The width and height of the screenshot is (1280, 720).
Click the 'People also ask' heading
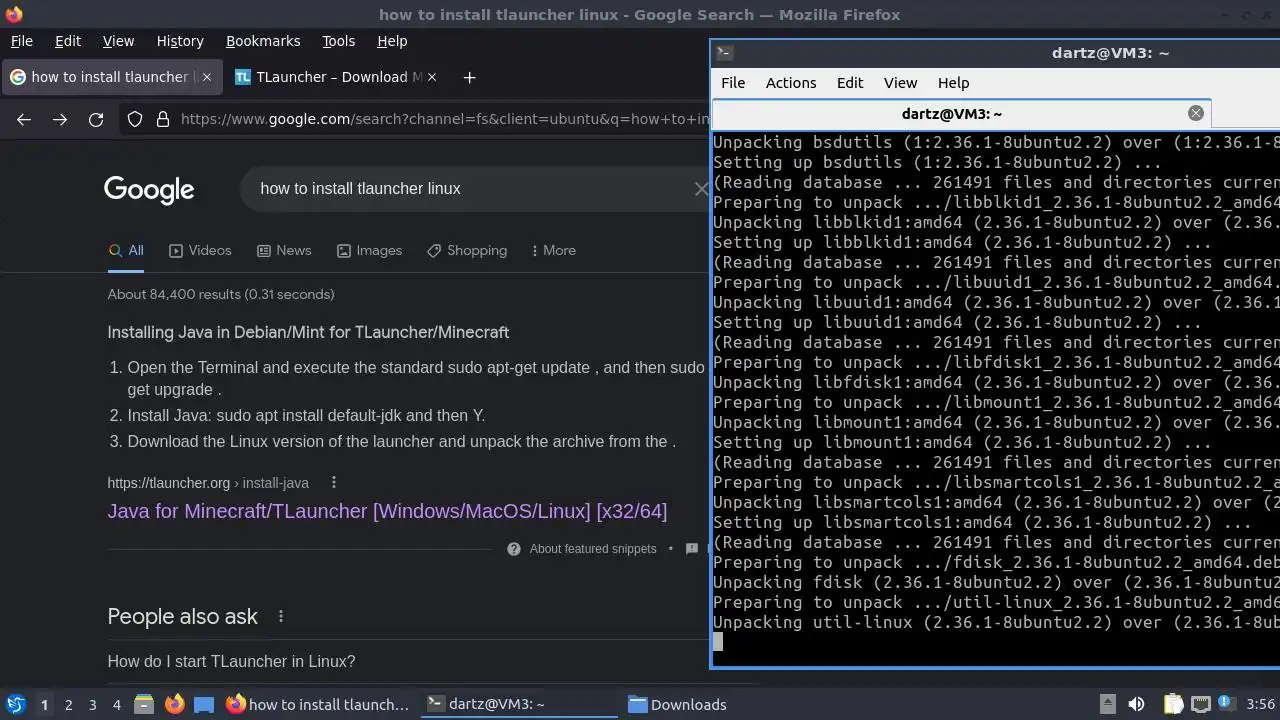click(183, 617)
